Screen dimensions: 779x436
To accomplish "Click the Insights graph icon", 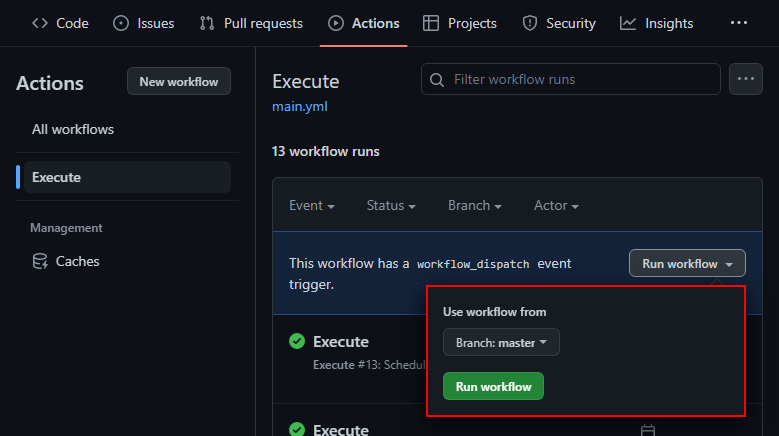I will [628, 23].
